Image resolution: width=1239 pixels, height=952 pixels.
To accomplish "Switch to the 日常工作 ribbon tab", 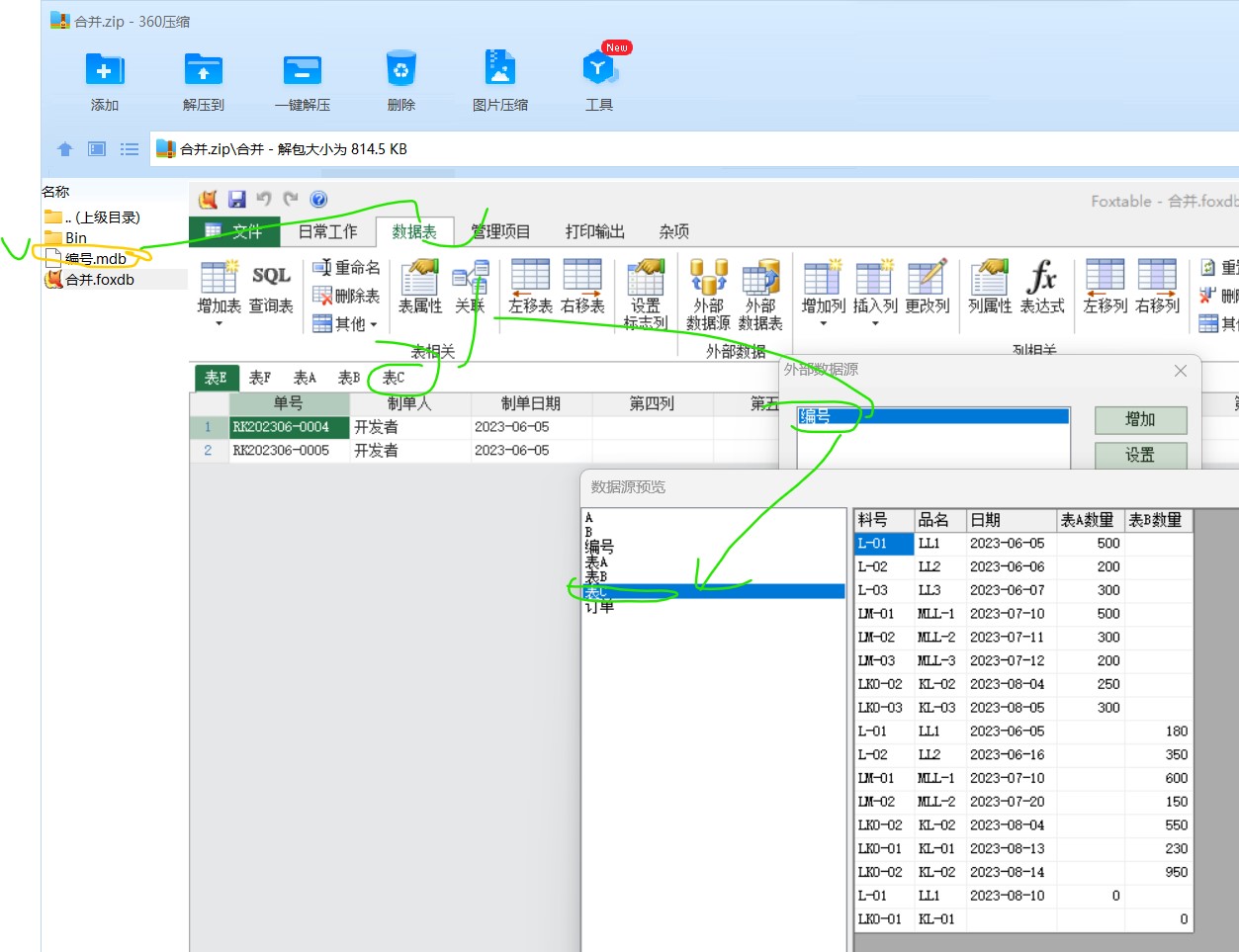I will click(x=327, y=231).
